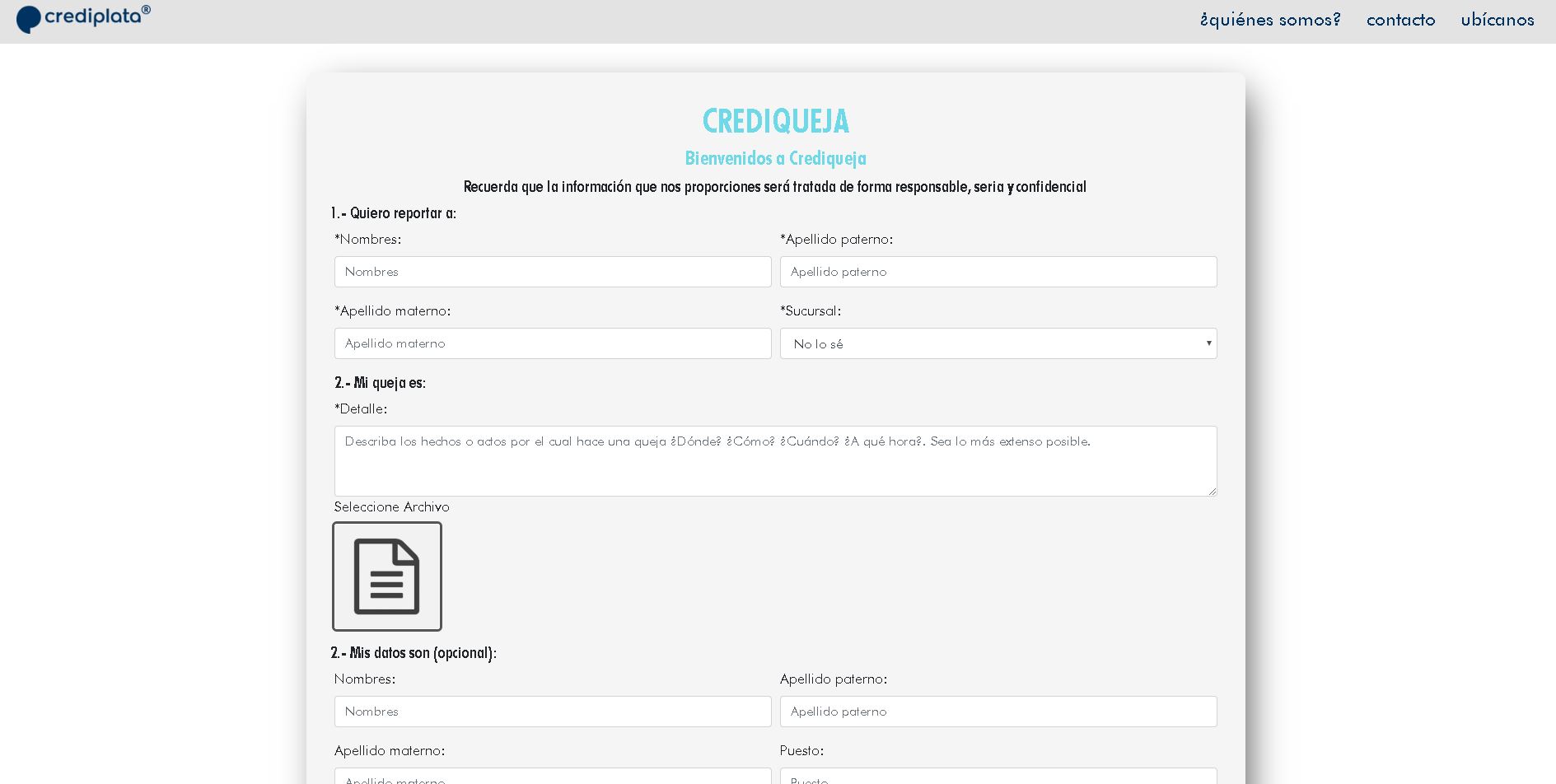This screenshot has height=784, width=1556.
Task: Click the Seleccione Archivo label
Action: tap(392, 507)
